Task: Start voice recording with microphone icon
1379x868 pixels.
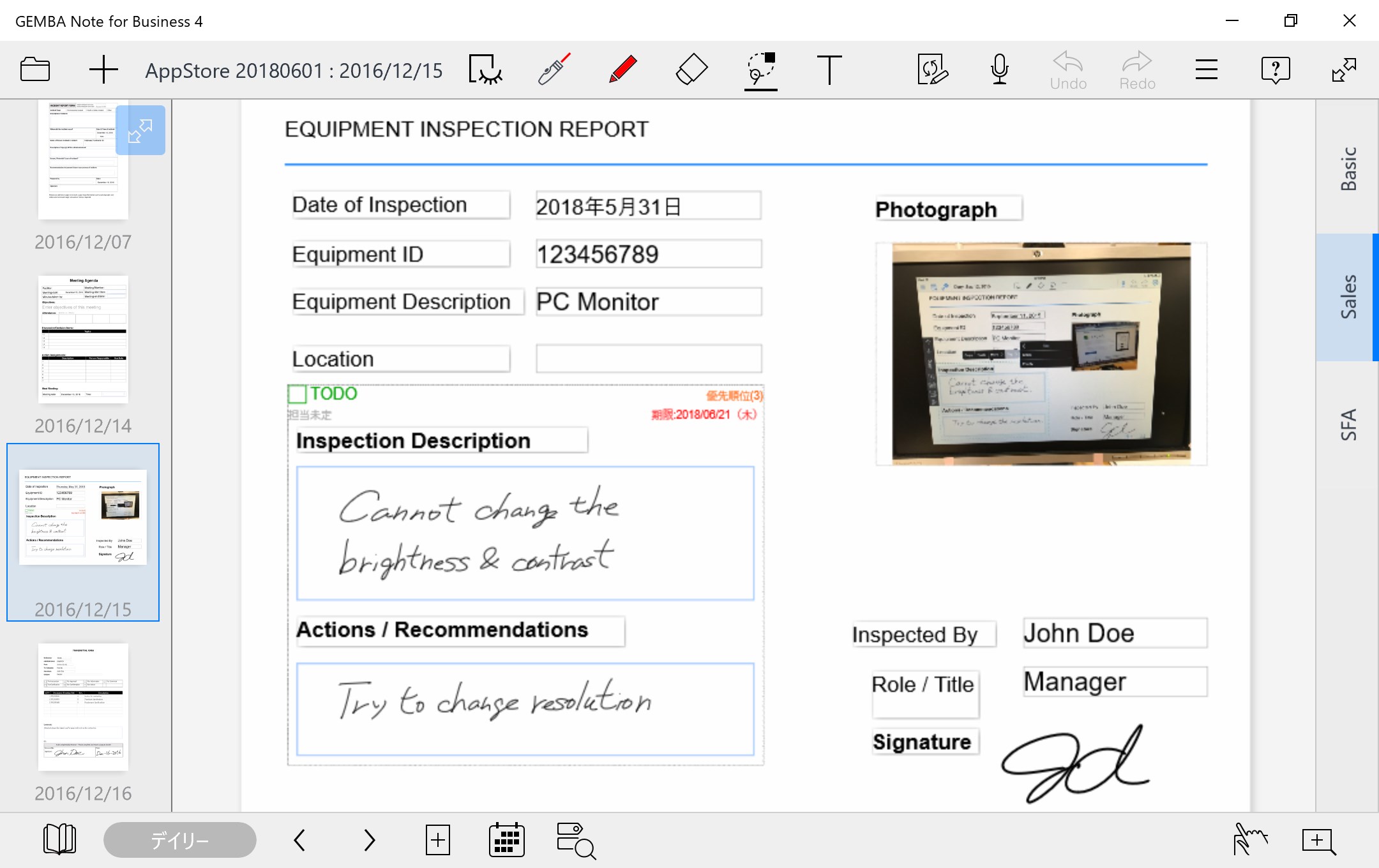Action: pos(1000,70)
